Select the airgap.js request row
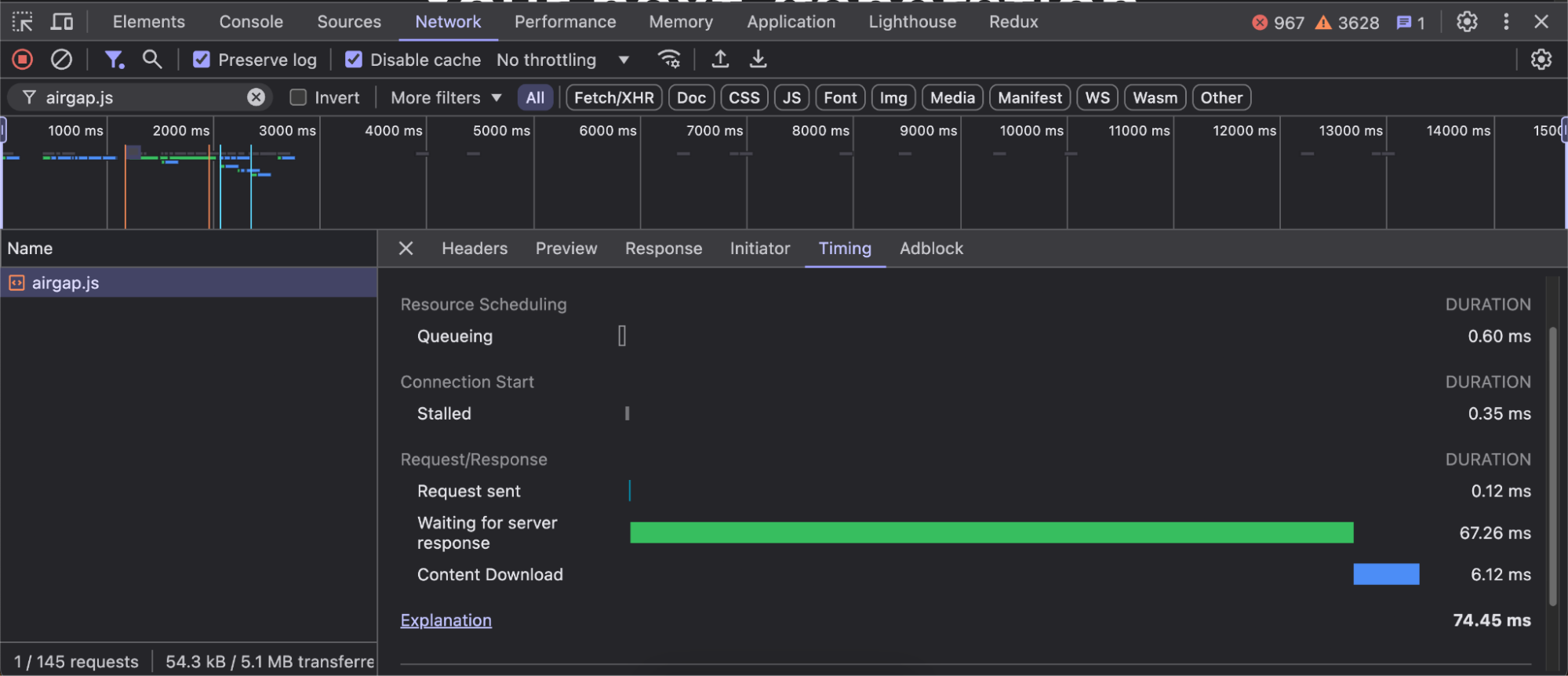This screenshot has width=1568, height=676. click(188, 282)
